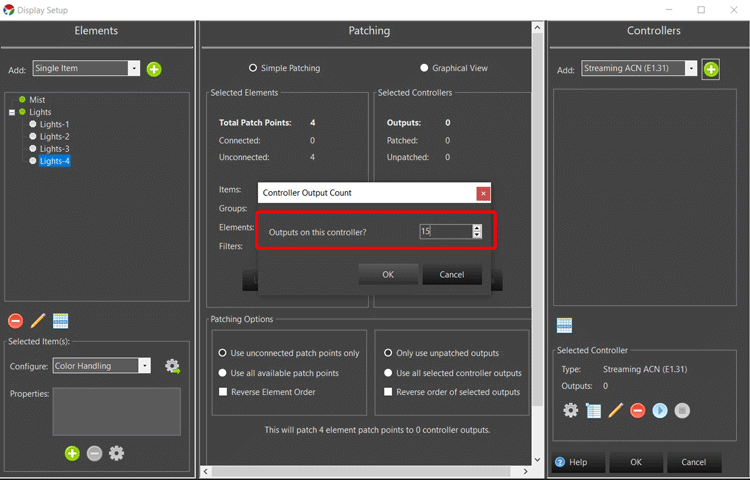Click the Help question mark icon

point(560,462)
